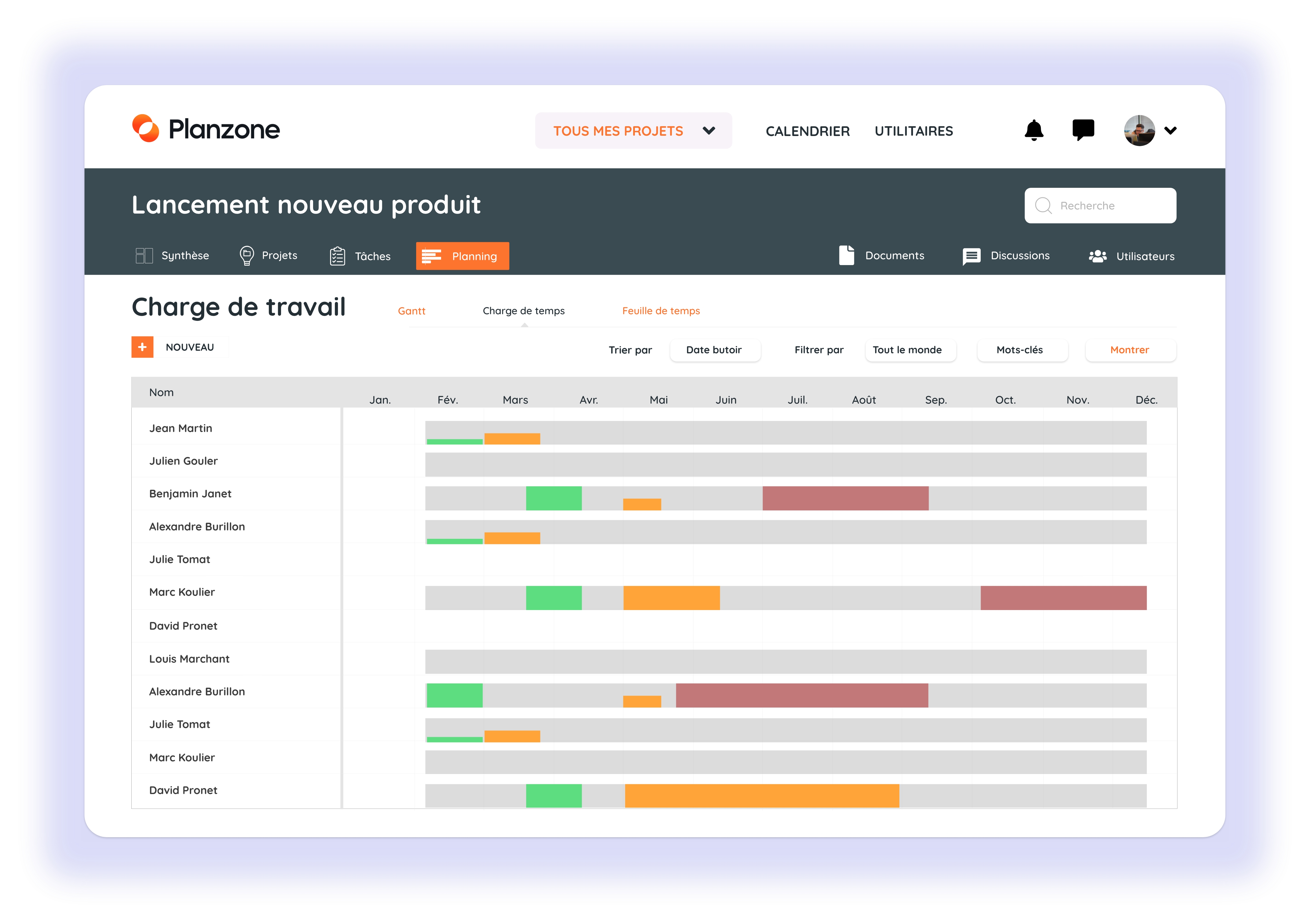Click the Documents file icon
This screenshot has height=924, width=1310.
click(846, 256)
